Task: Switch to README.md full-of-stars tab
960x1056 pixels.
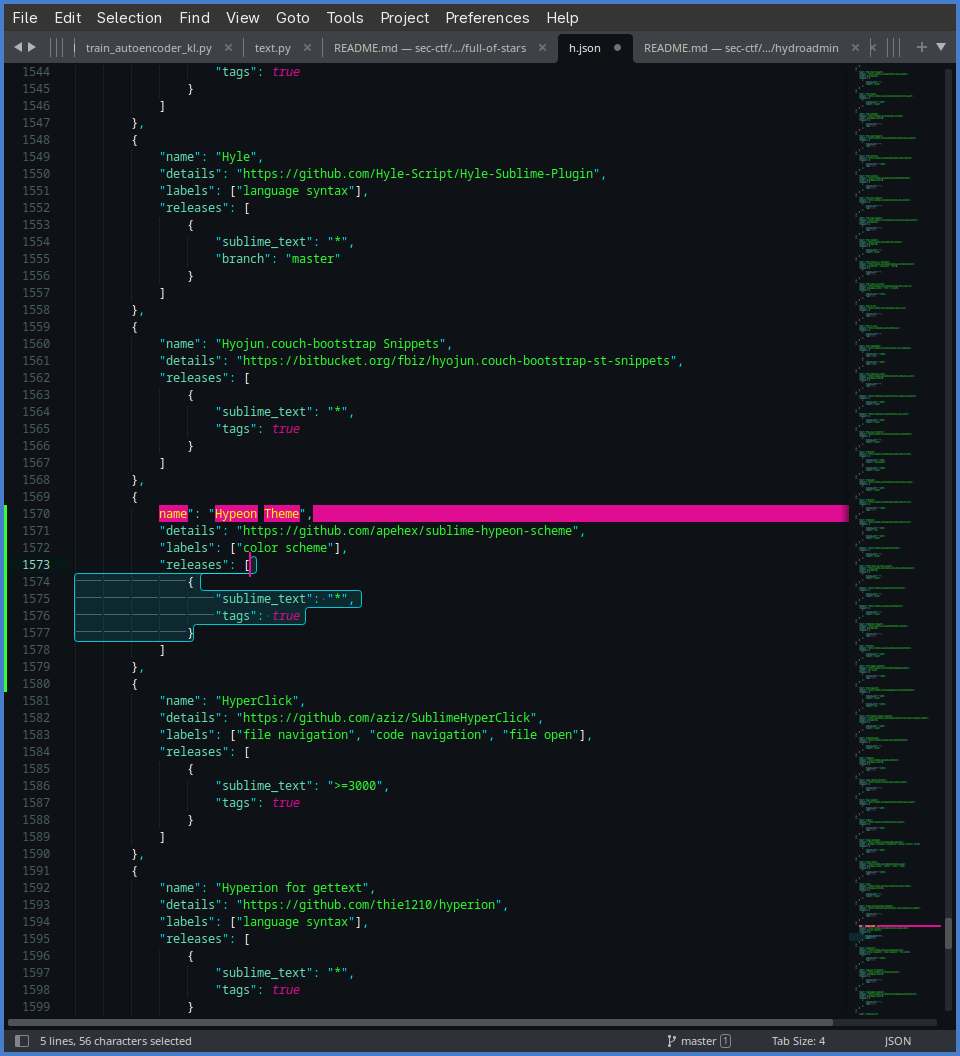Action: (x=429, y=48)
